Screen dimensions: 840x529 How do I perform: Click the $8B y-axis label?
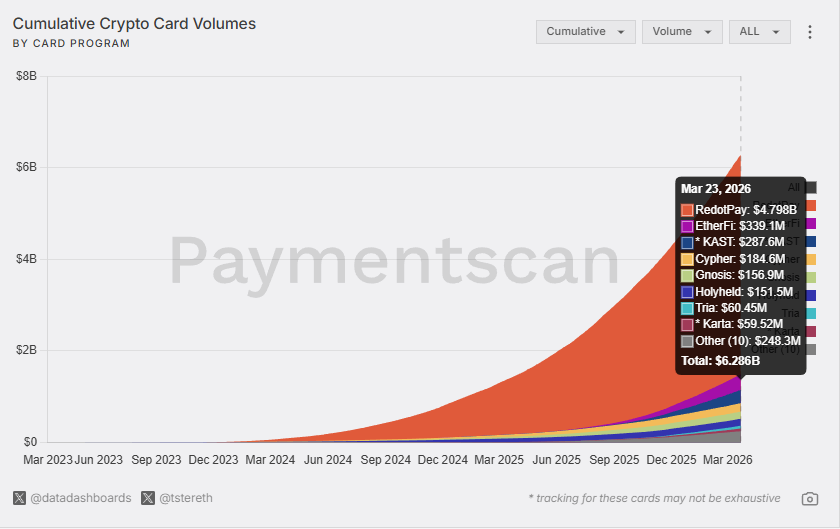click(26, 76)
